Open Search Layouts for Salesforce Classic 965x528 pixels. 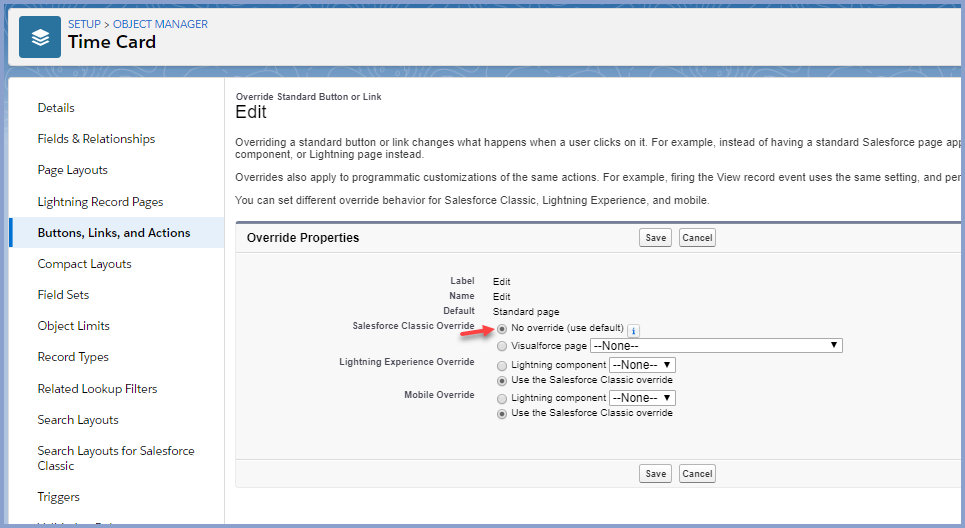tap(116, 458)
